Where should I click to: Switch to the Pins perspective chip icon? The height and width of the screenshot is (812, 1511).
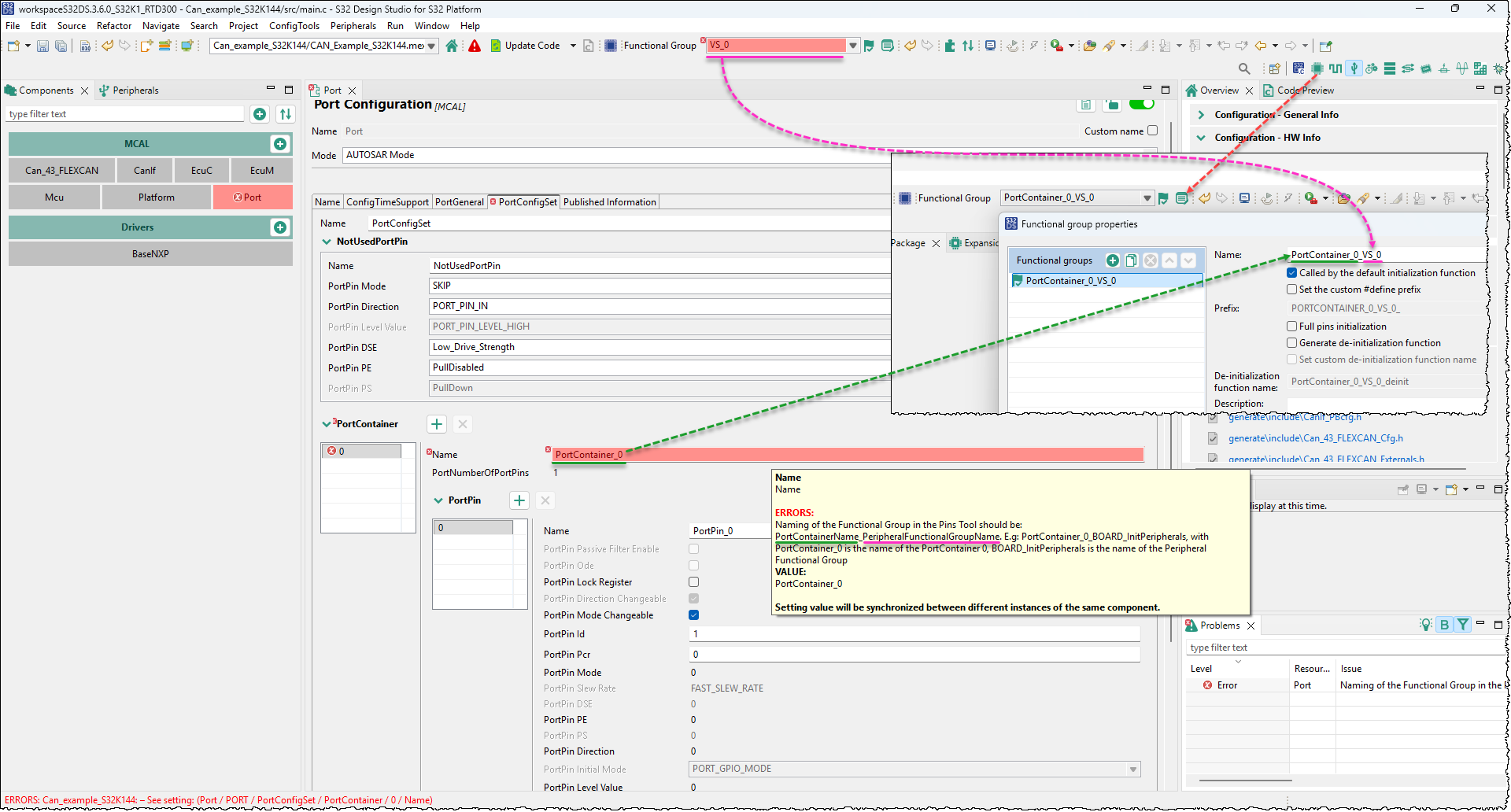(1317, 68)
